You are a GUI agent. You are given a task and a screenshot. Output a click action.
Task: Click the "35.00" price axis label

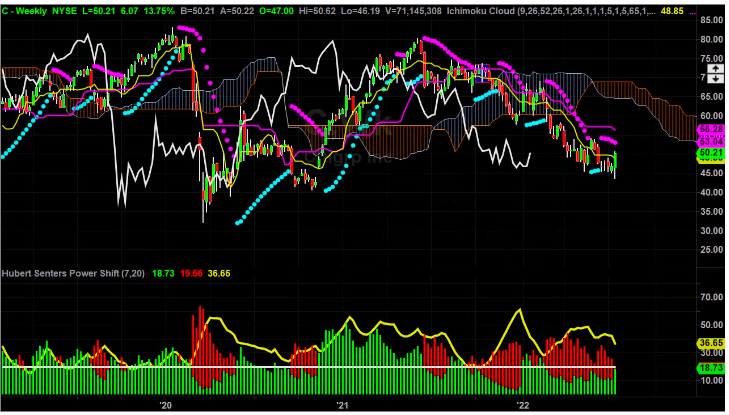(711, 211)
